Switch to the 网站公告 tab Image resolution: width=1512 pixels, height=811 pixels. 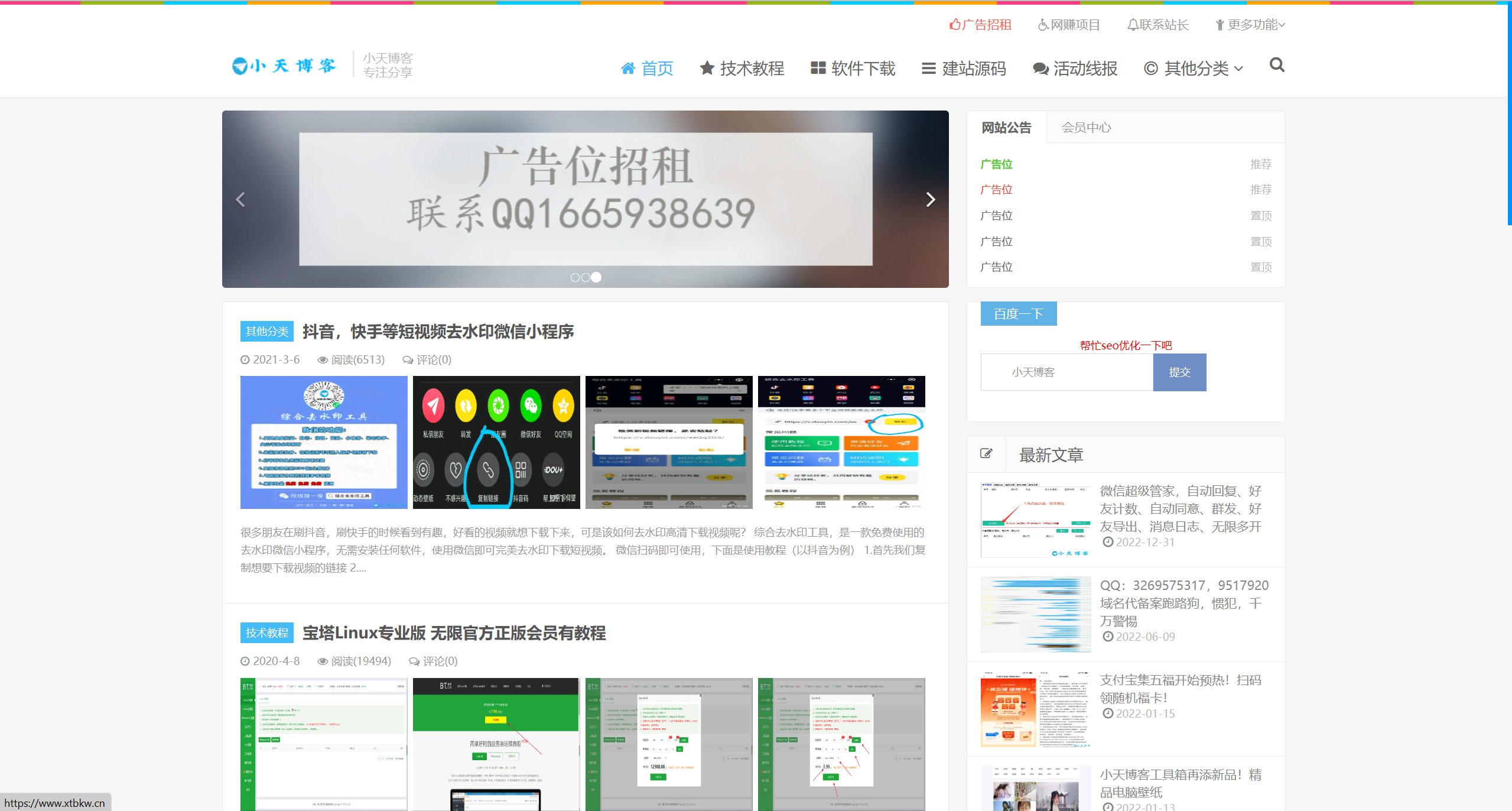click(1006, 128)
